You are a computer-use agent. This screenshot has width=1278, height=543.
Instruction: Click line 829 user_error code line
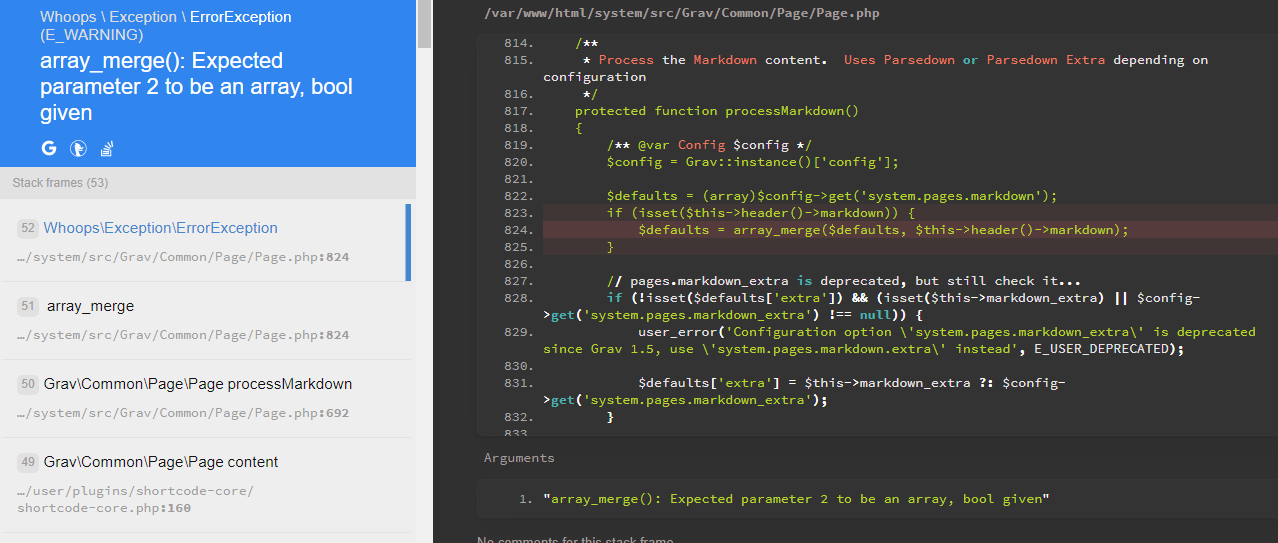coord(899,340)
